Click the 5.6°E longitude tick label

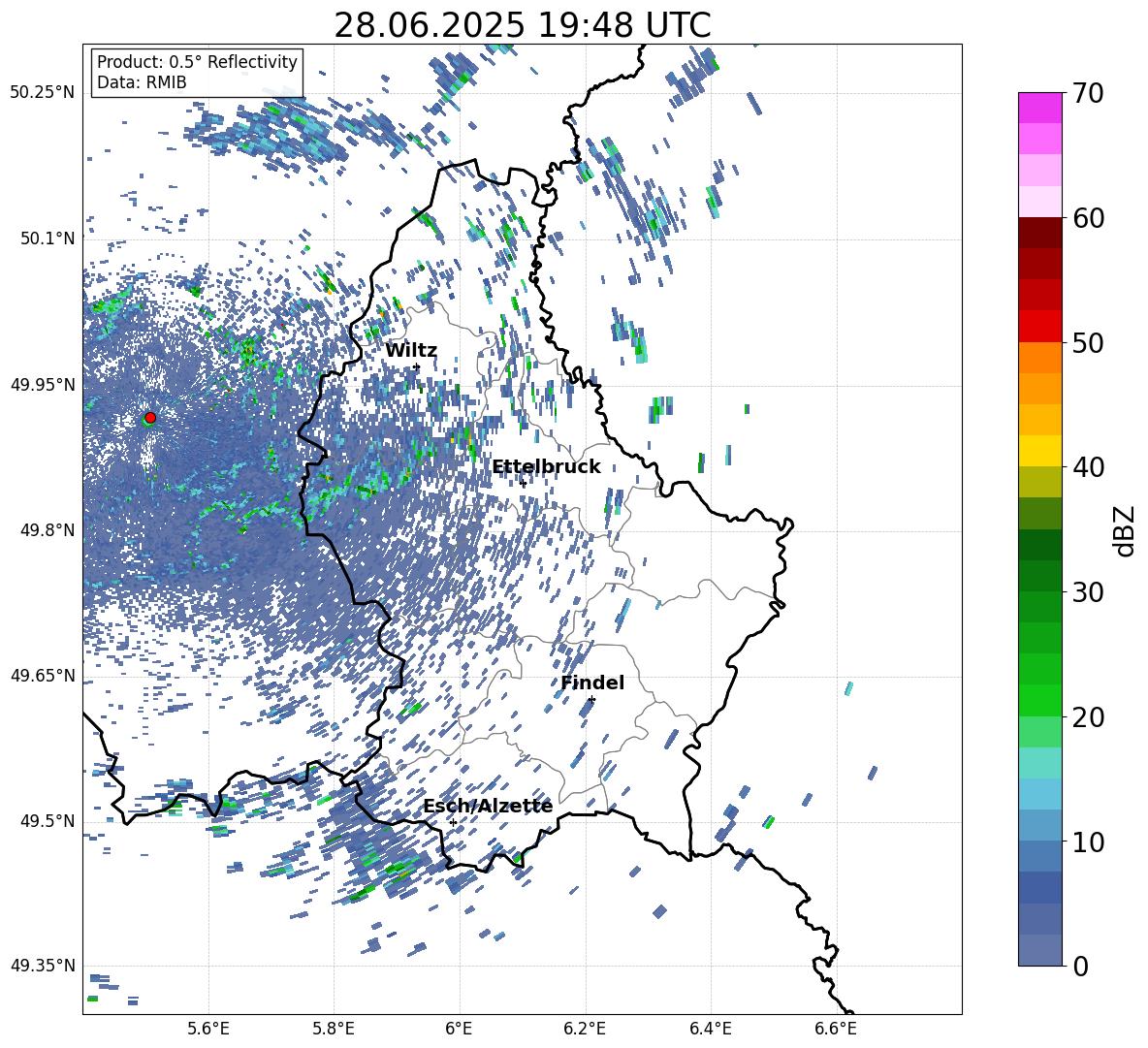[208, 1029]
